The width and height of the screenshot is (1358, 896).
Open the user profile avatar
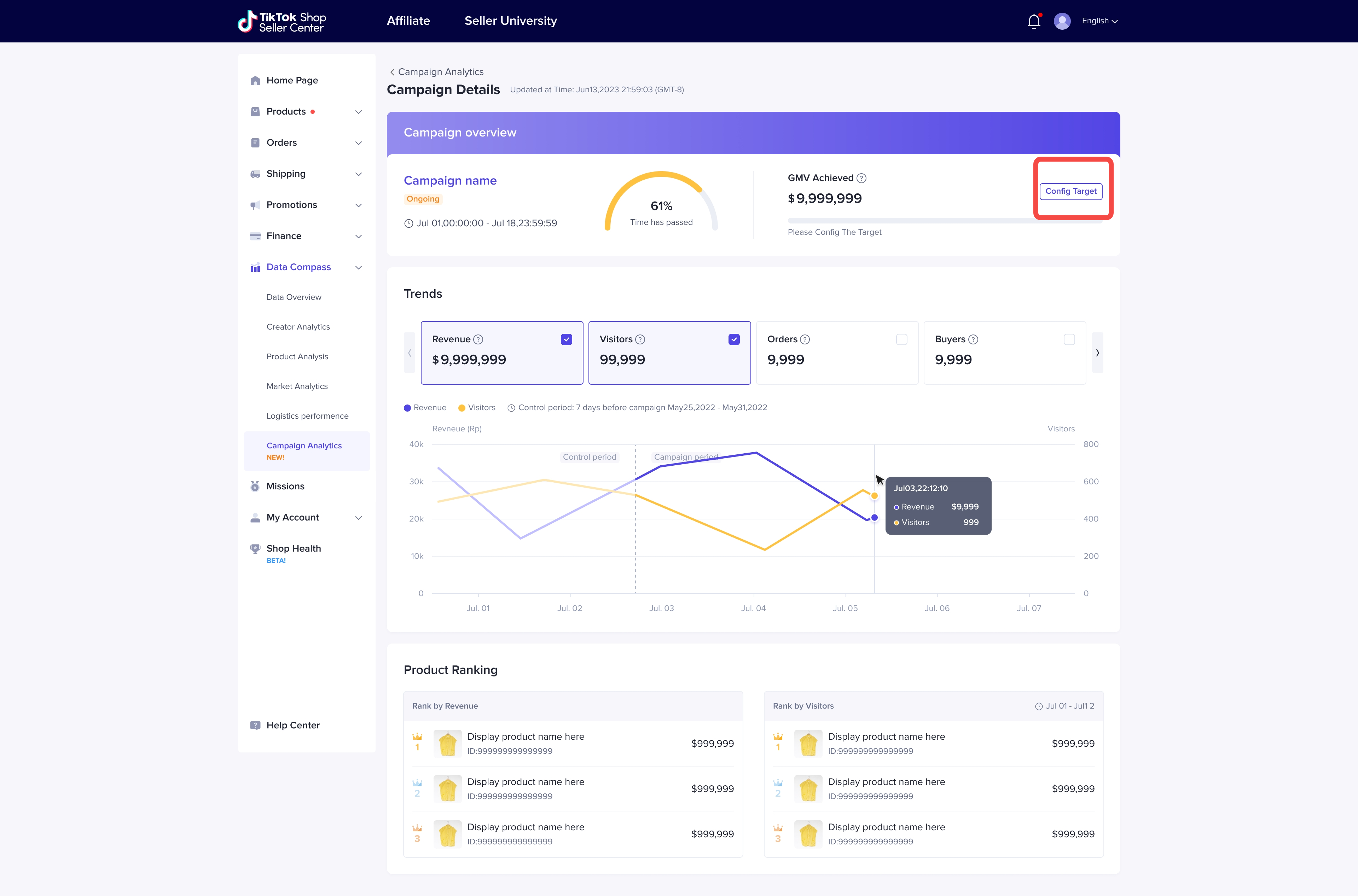pos(1062,21)
